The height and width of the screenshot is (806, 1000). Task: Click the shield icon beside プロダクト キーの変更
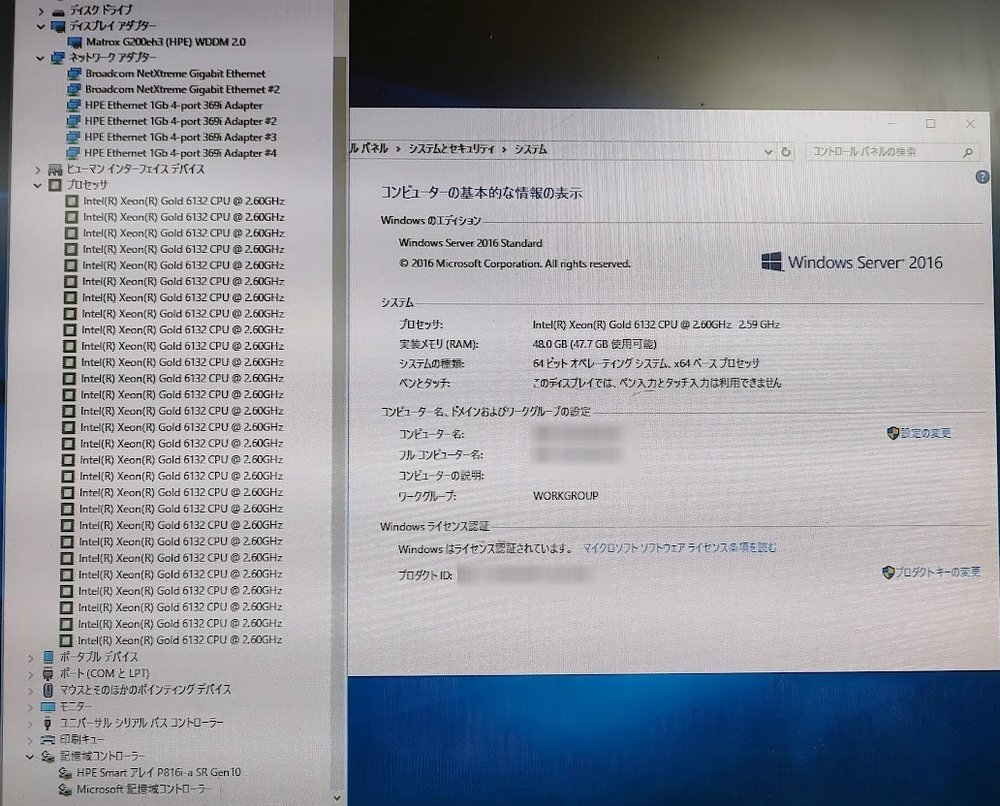pyautogui.click(x=888, y=572)
